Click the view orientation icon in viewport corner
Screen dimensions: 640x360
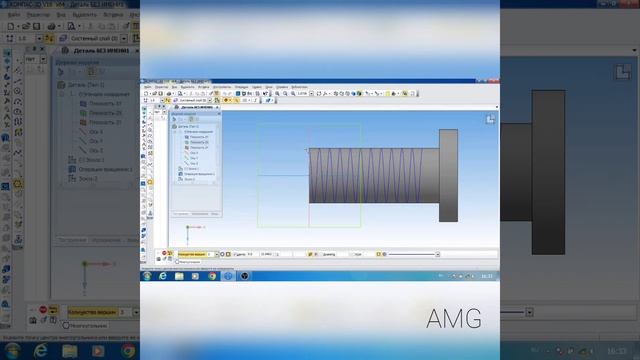(490, 119)
